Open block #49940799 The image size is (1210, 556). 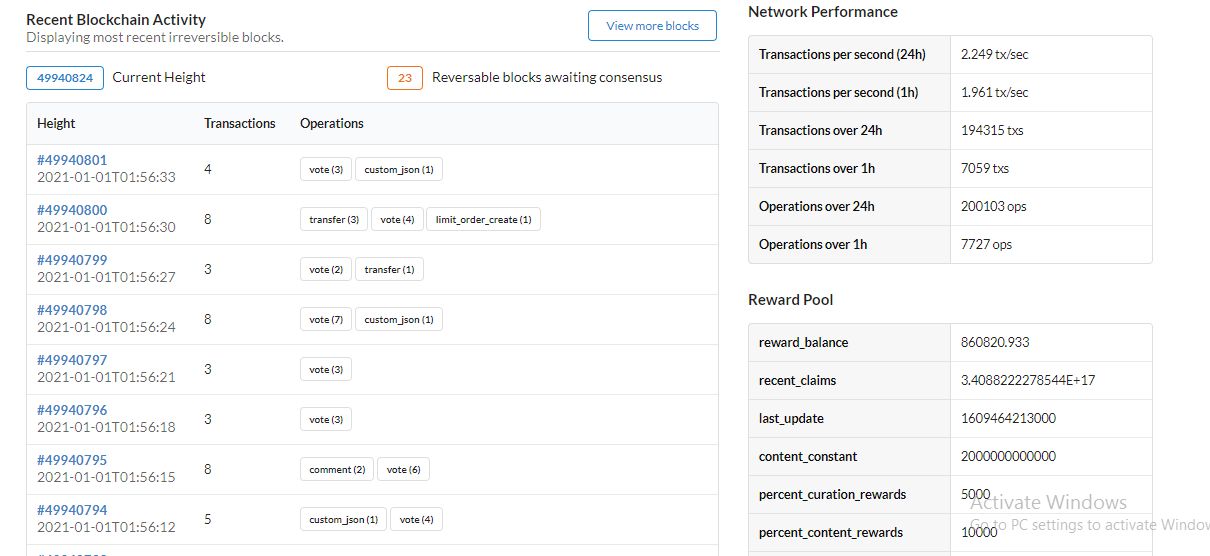(72, 260)
